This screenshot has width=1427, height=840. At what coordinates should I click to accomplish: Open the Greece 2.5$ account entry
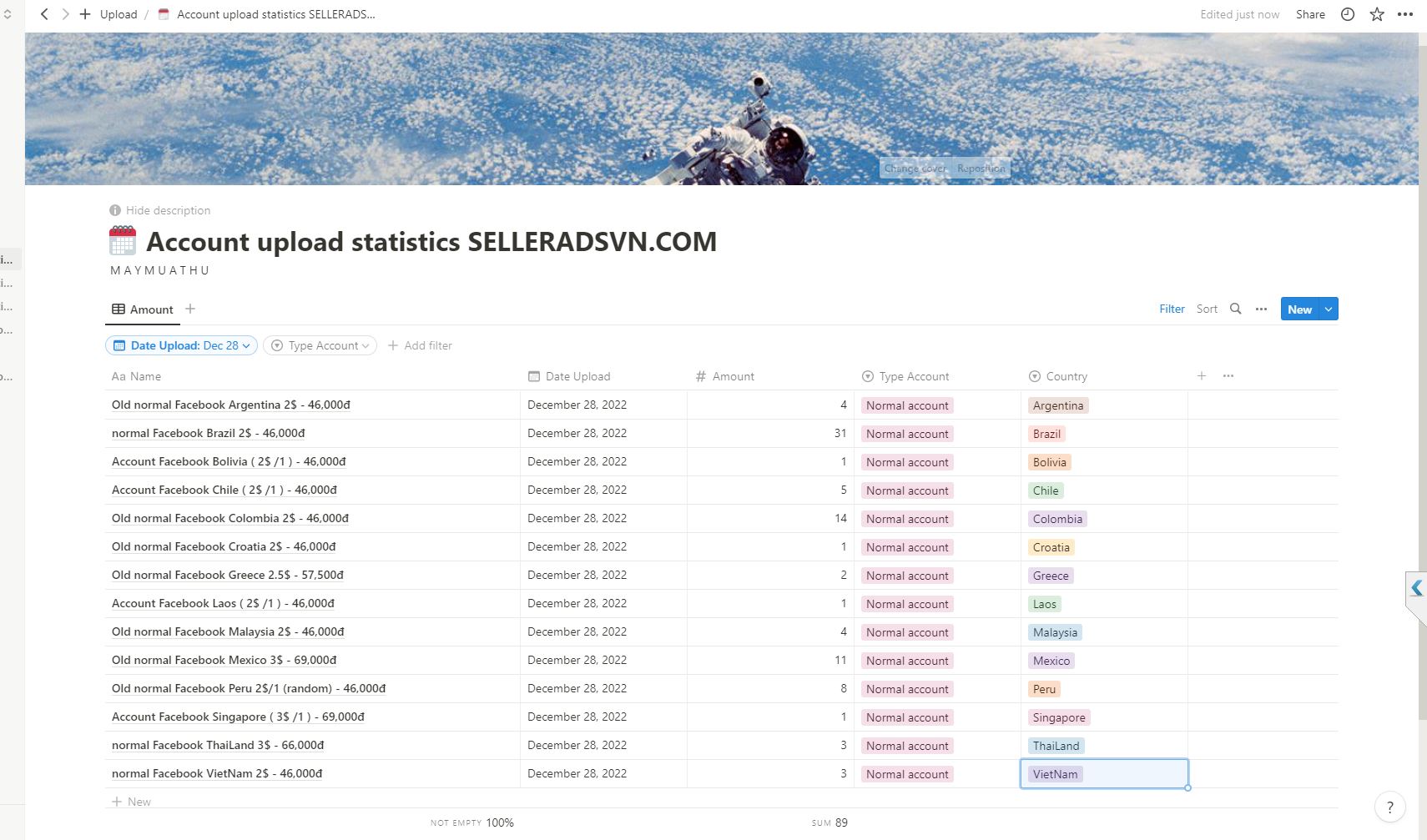(228, 575)
